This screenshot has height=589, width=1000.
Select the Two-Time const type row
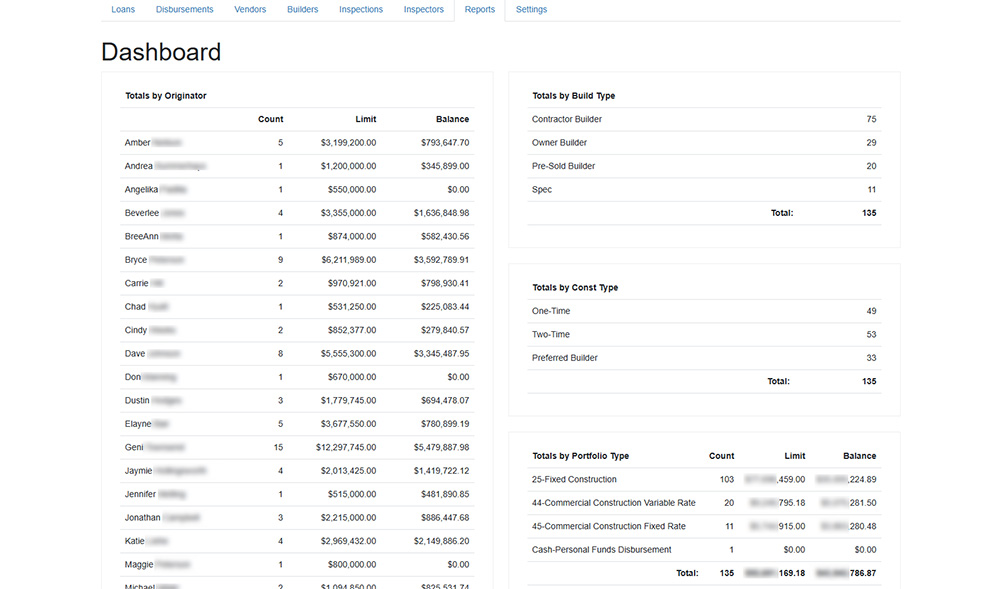[551, 335]
